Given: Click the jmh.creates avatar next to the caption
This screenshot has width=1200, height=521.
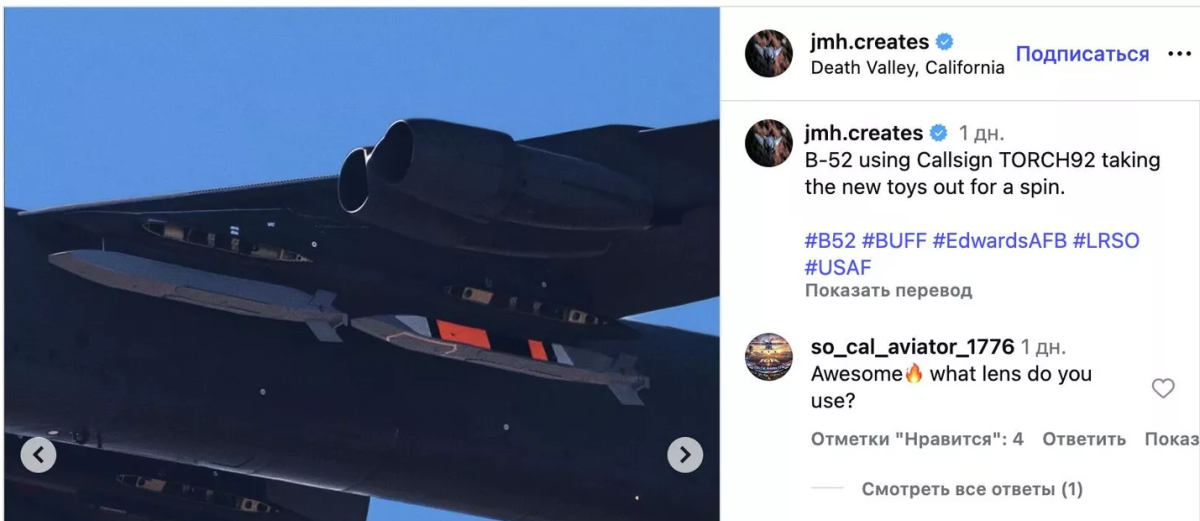Looking at the screenshot, I should click(769, 143).
